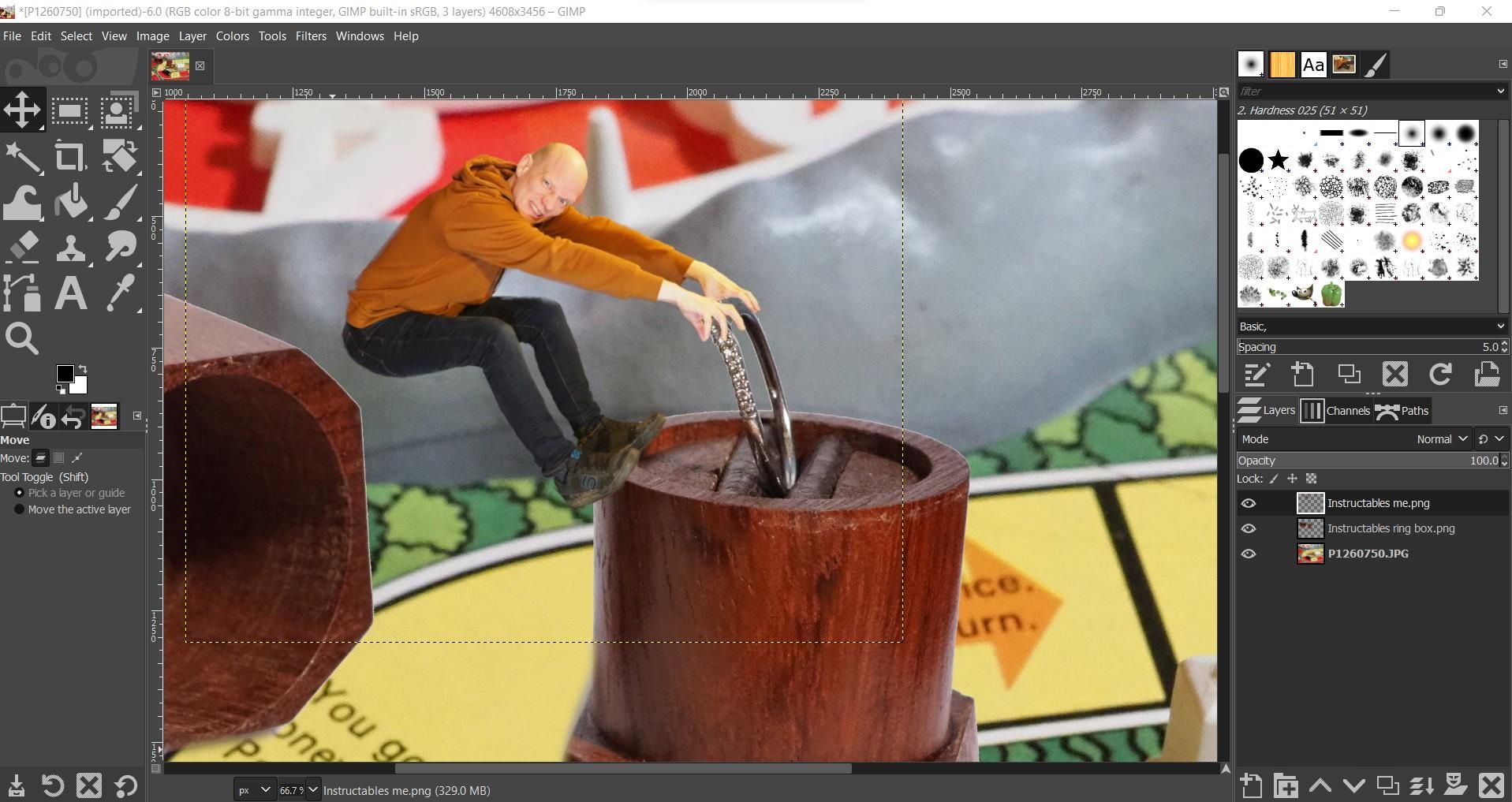Switch to the Eraser tool
1512x802 pixels.
tap(21, 248)
